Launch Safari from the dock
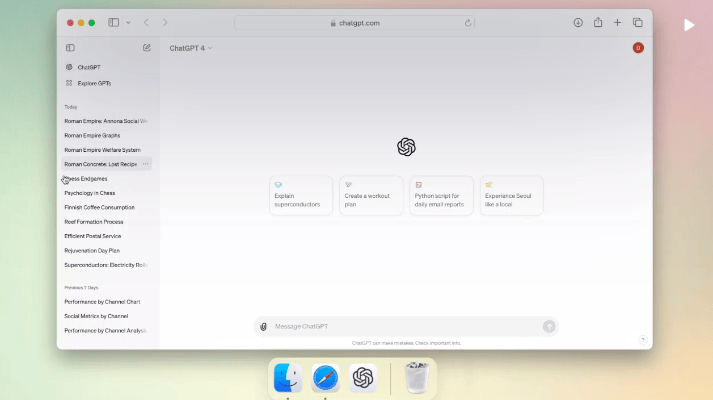Screen dimensions: 713x400 (325, 378)
